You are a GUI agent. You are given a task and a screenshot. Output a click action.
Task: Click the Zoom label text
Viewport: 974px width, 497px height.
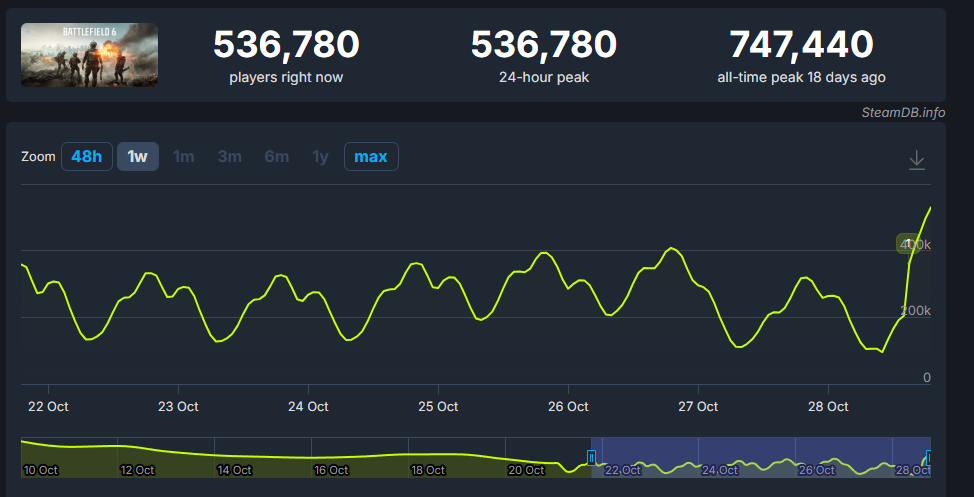tap(39, 157)
